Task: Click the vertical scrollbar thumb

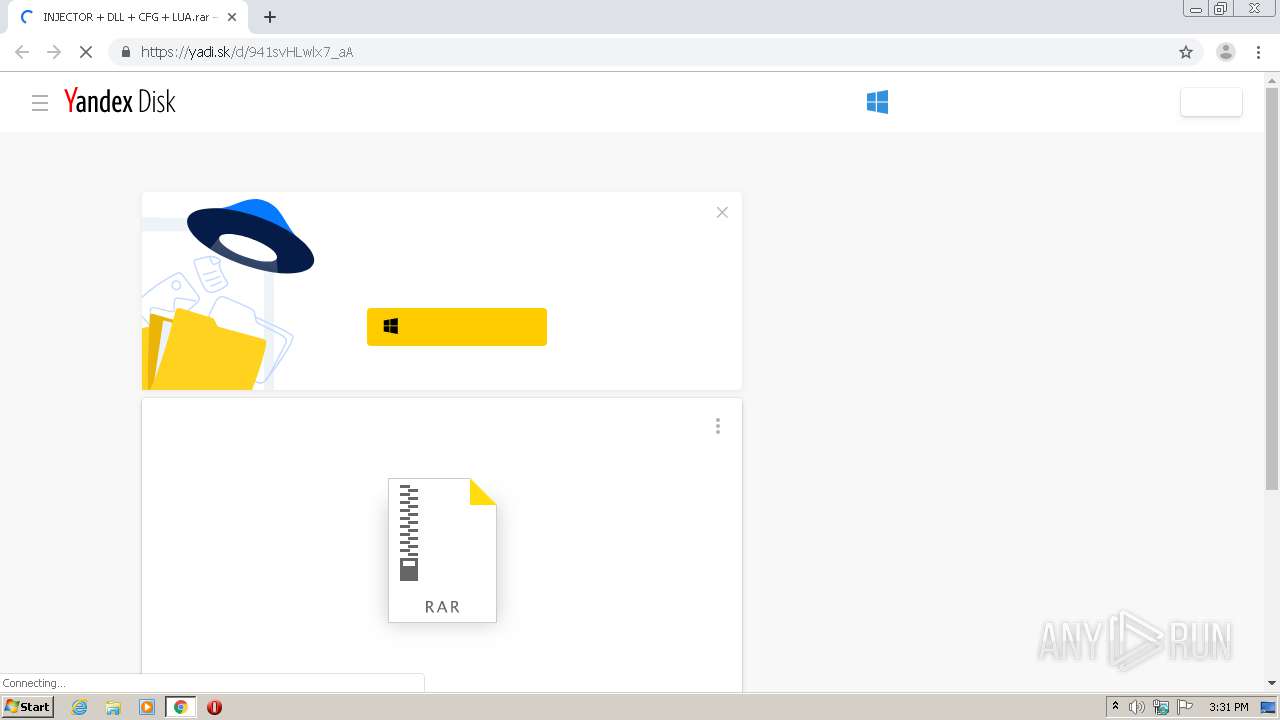Action: (x=1272, y=288)
